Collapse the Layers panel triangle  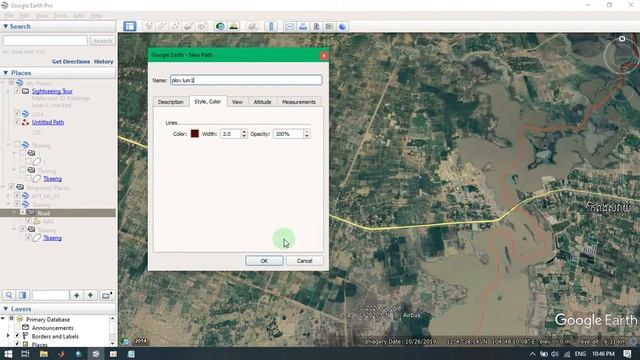(5, 309)
